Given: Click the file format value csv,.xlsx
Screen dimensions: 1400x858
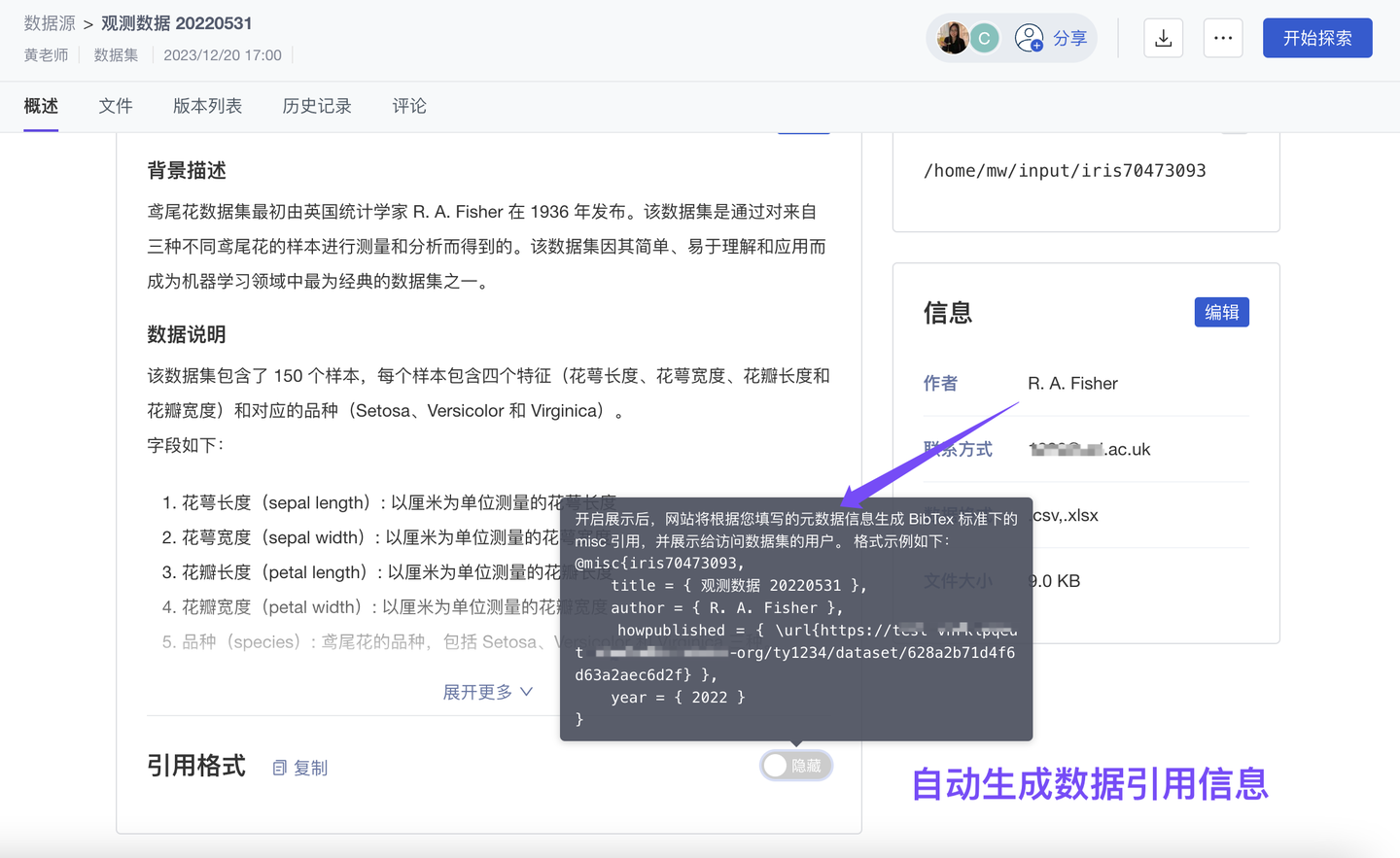Looking at the screenshot, I should click(1065, 515).
